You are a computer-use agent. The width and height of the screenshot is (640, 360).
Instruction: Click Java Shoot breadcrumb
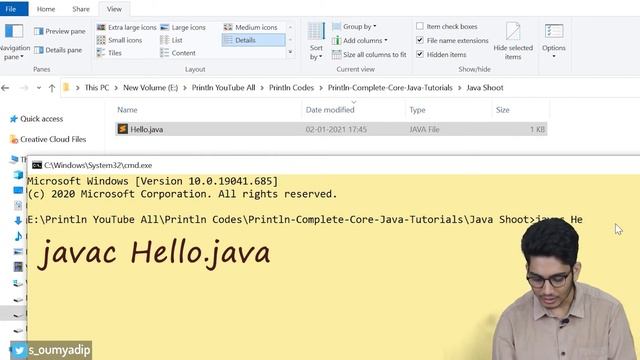485,88
